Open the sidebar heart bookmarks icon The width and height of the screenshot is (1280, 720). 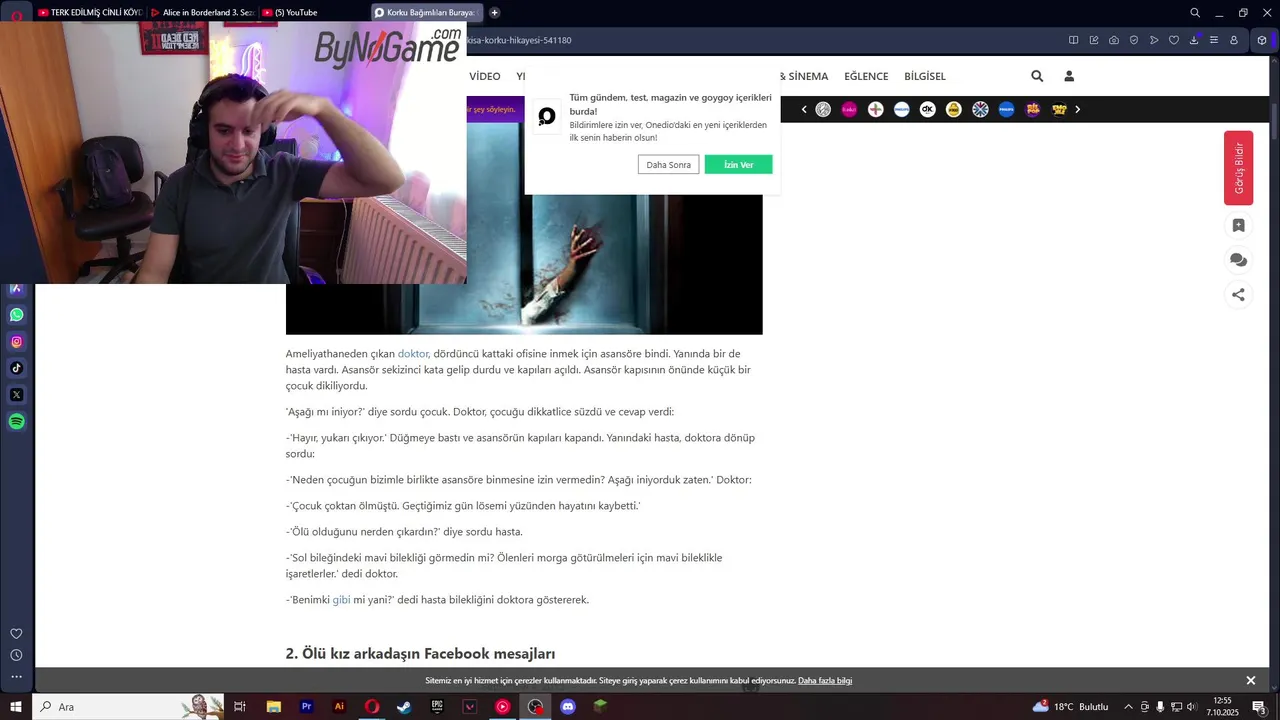[16, 634]
